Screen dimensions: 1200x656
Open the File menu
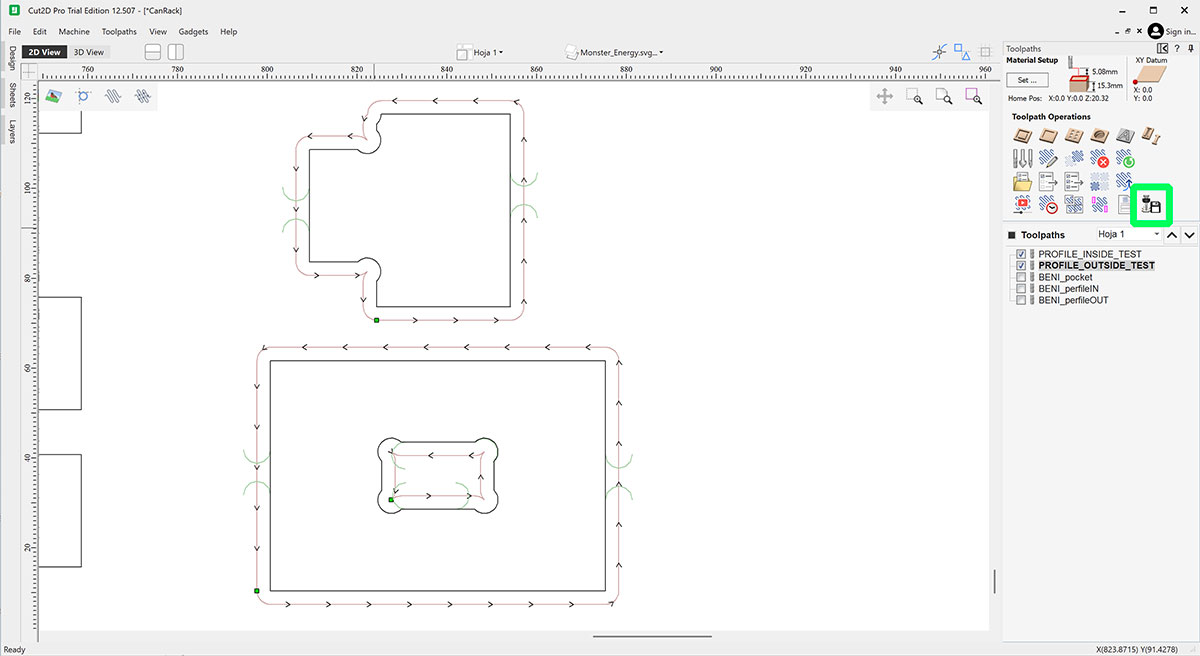(15, 32)
